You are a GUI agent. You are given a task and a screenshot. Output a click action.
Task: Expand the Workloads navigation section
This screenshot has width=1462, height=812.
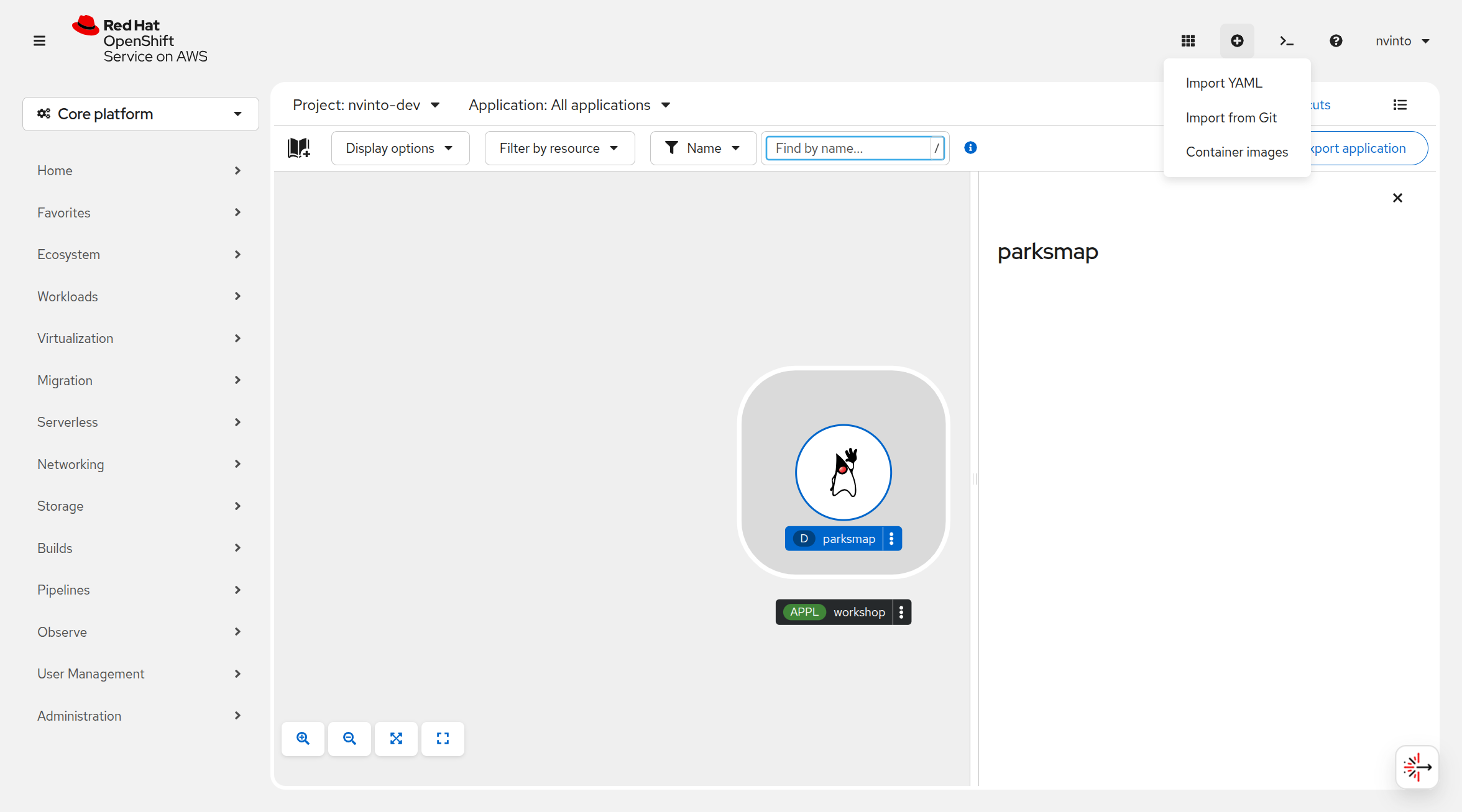(x=139, y=296)
